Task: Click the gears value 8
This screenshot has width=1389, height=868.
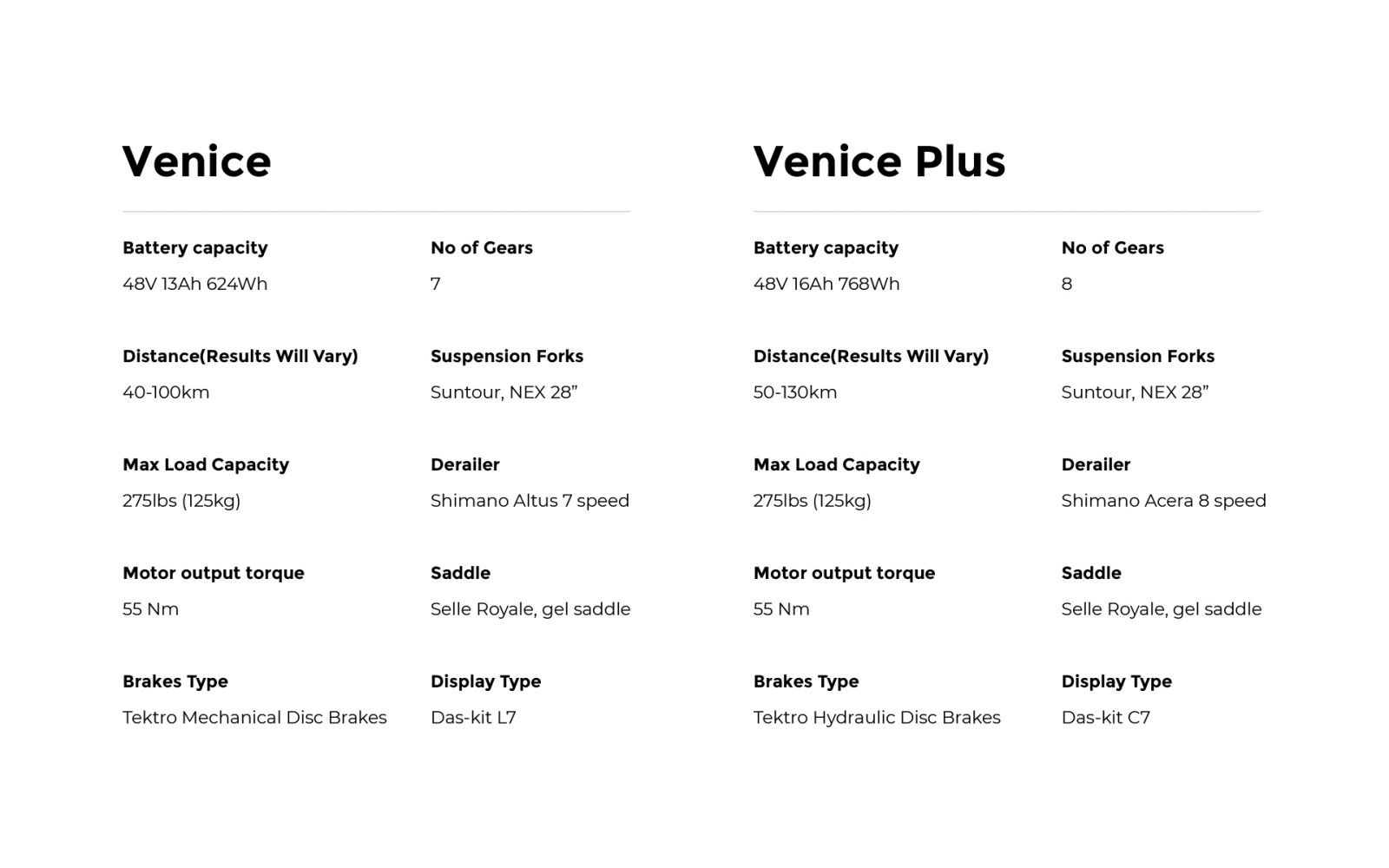Action: tap(1066, 284)
